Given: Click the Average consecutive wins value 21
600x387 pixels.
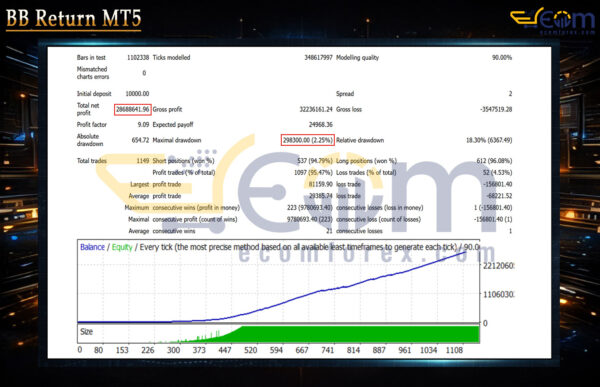Looking at the screenshot, I should click(x=329, y=231).
